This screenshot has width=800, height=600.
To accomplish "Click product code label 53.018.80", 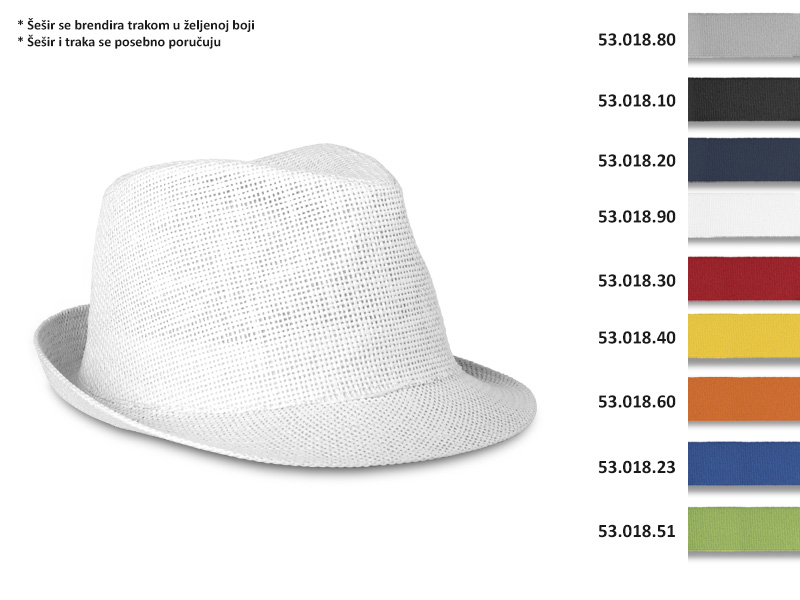I will pos(637,40).
